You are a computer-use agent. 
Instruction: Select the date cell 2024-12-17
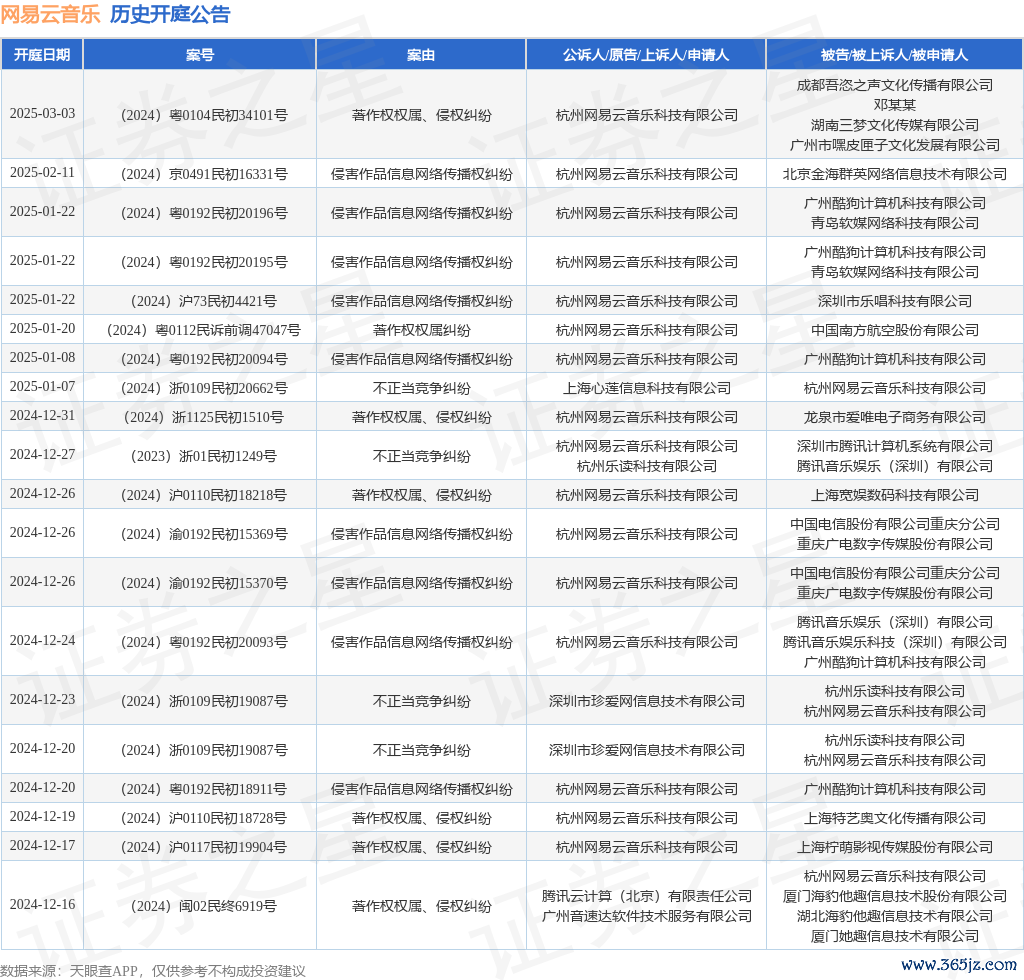pos(42,846)
